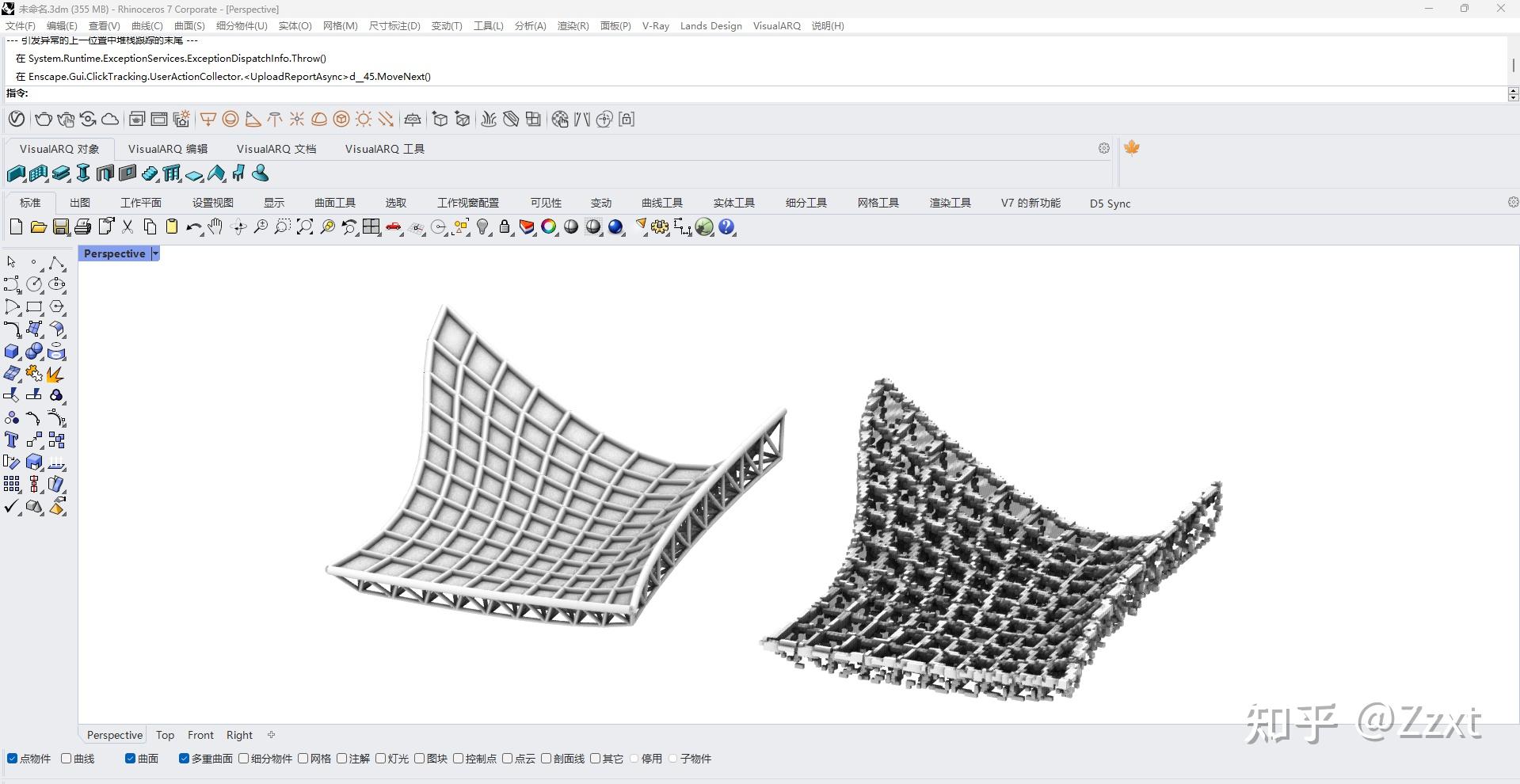
Task: Open the V-Ray menu
Action: point(656,26)
